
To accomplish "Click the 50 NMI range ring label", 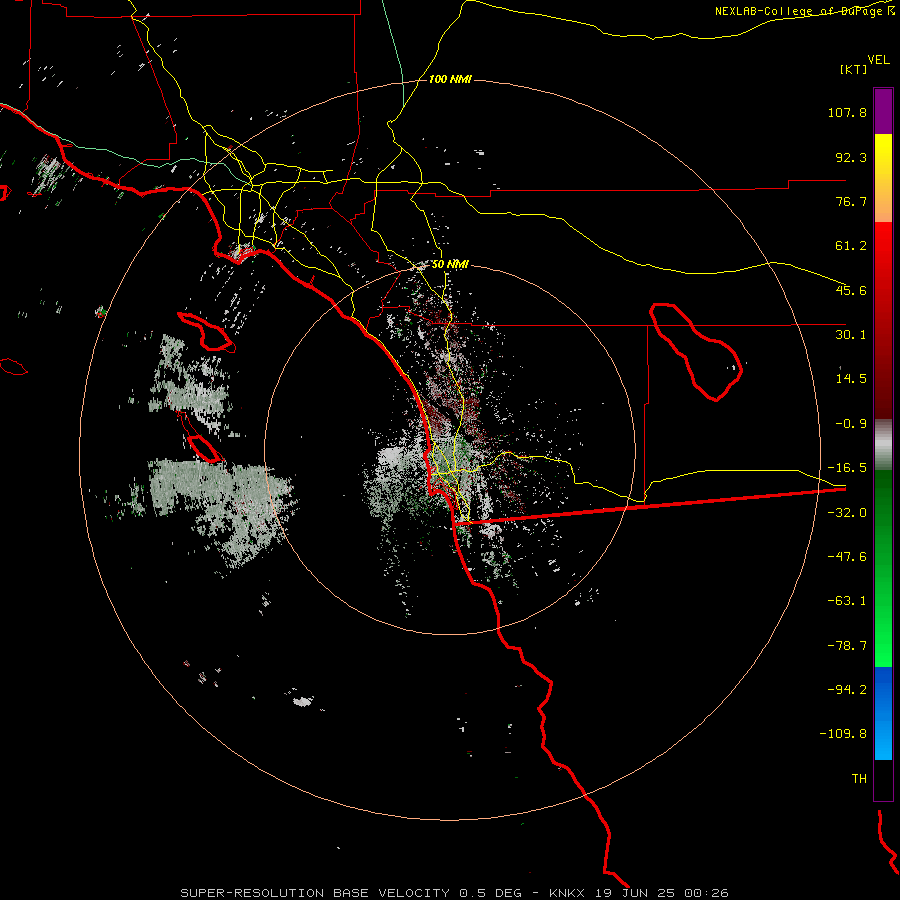I will (450, 265).
